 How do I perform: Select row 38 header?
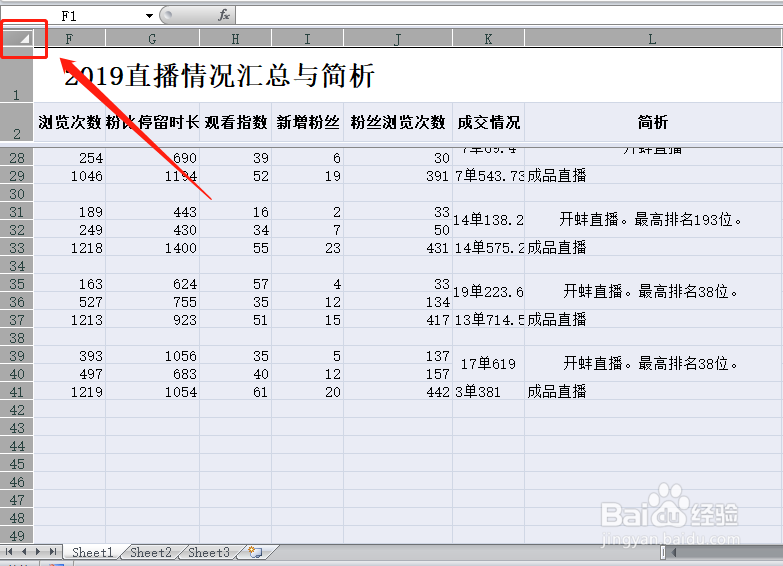[16, 337]
